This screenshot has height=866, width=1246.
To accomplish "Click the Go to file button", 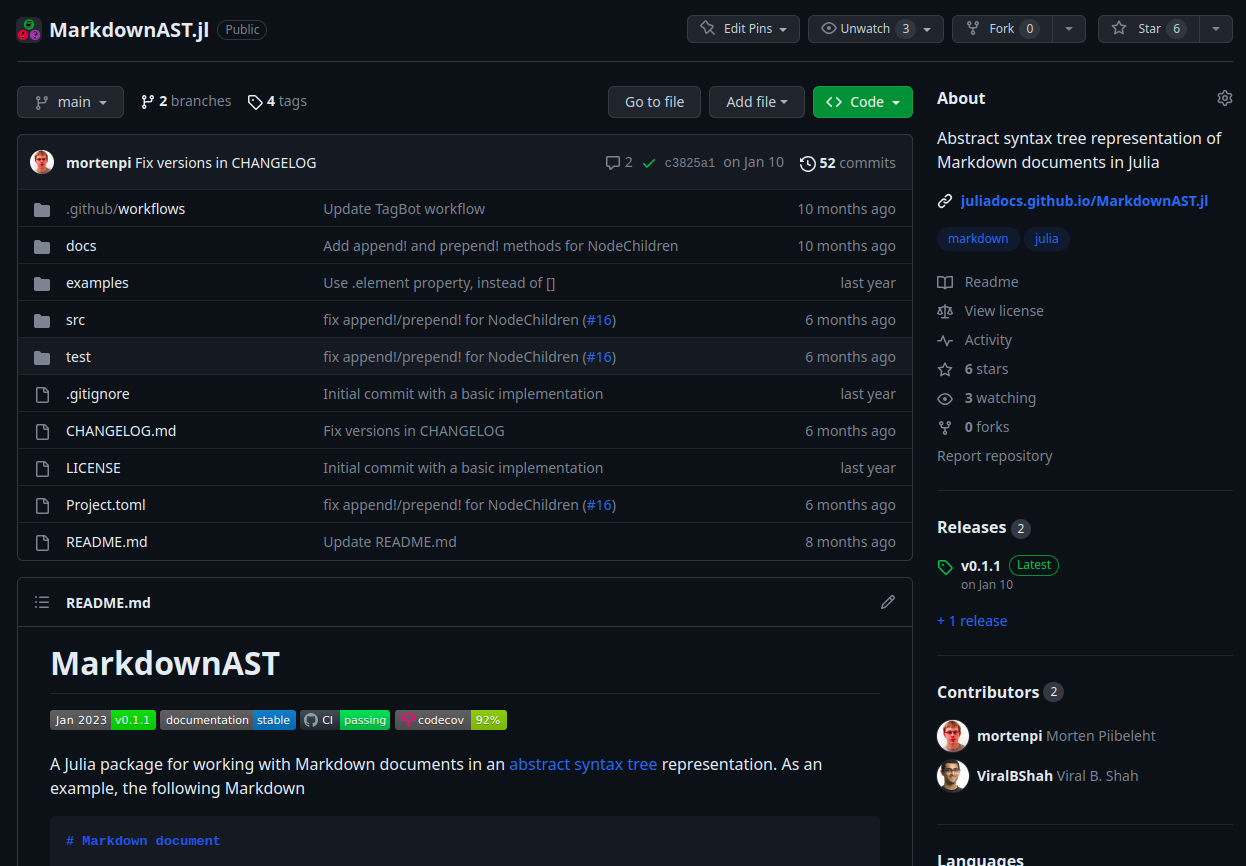I will (655, 102).
